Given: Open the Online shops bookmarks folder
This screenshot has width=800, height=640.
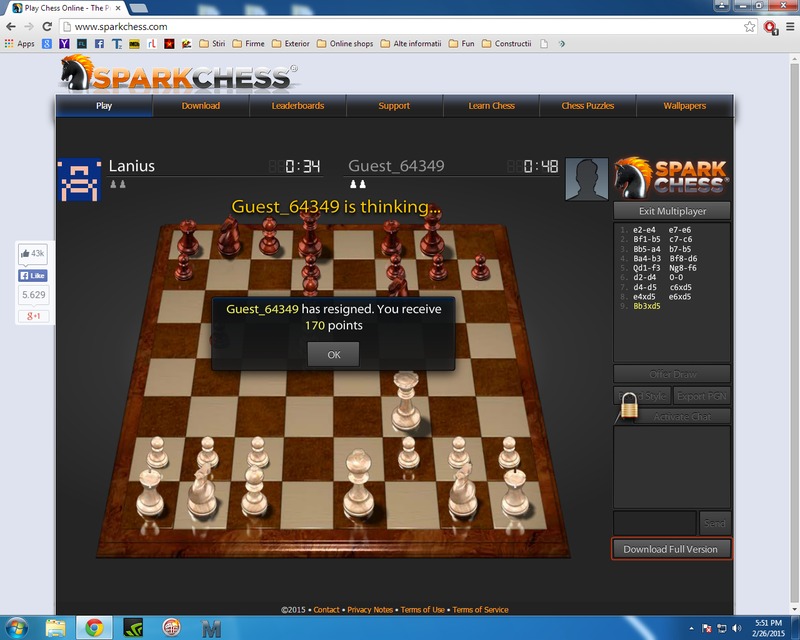Looking at the screenshot, I should click(x=345, y=44).
